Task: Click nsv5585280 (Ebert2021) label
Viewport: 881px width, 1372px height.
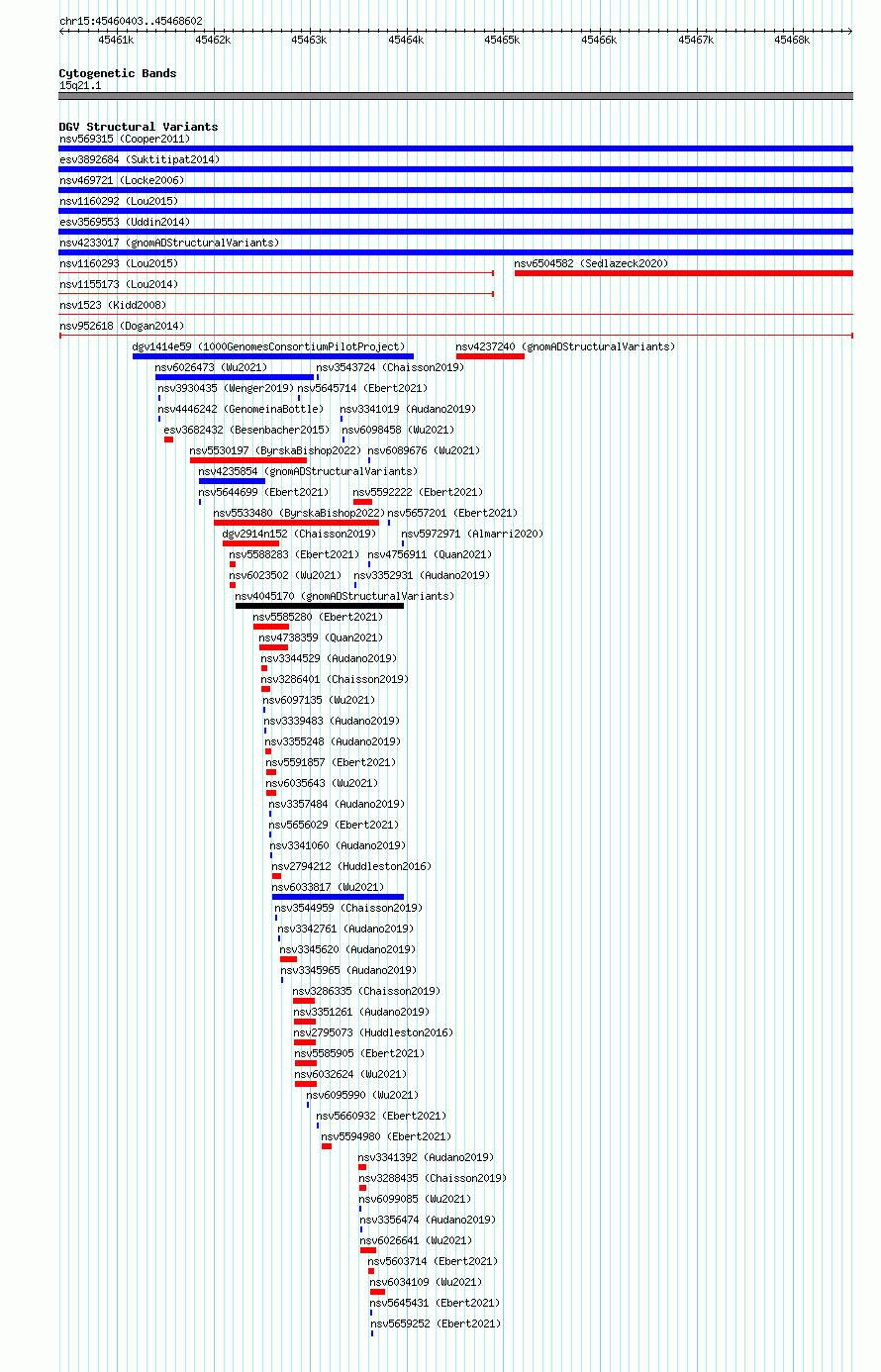Action: pos(318,618)
